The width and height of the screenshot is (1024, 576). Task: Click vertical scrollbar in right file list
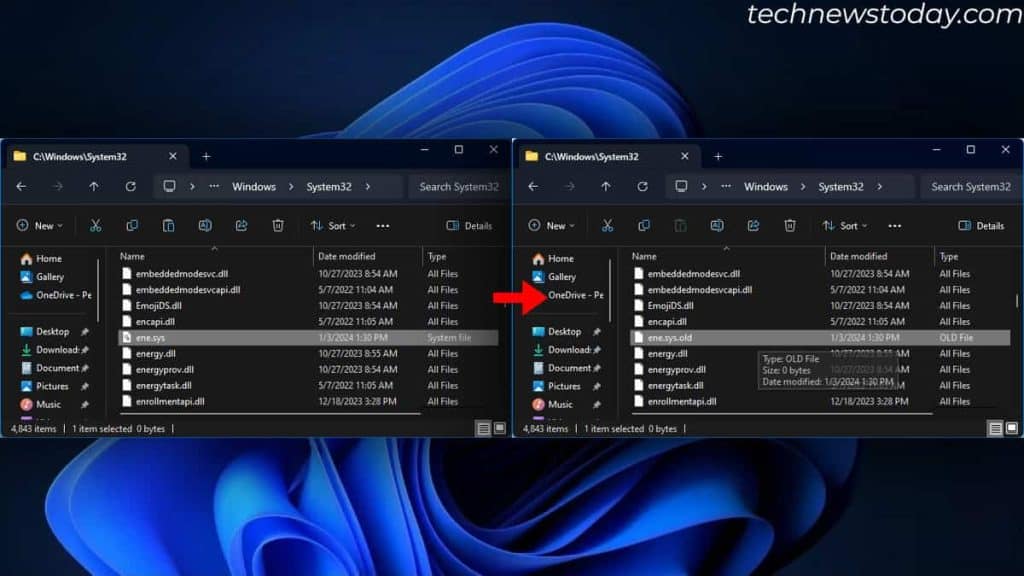click(x=1017, y=302)
